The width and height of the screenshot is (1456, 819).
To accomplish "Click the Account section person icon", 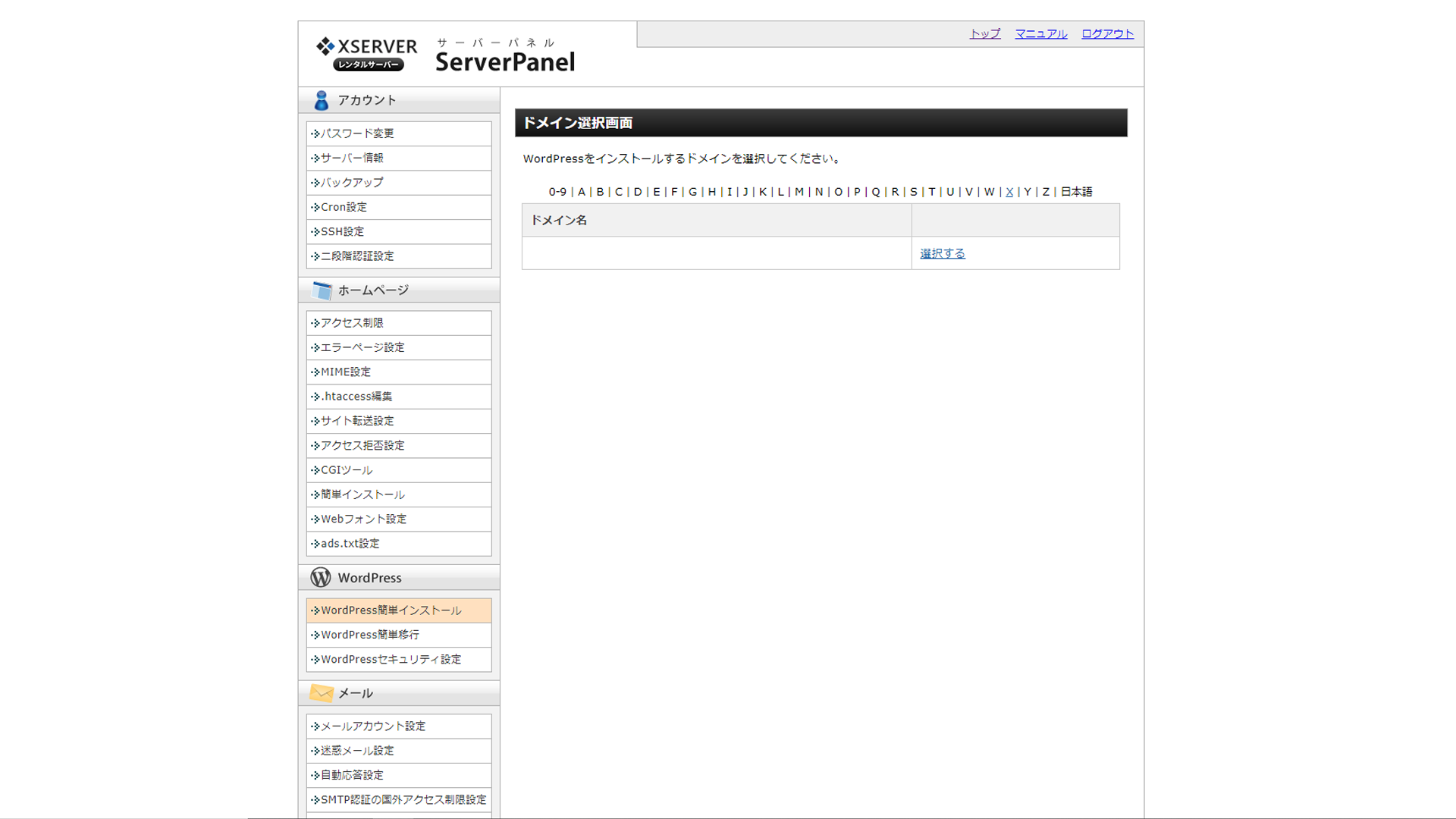I will pos(321,100).
